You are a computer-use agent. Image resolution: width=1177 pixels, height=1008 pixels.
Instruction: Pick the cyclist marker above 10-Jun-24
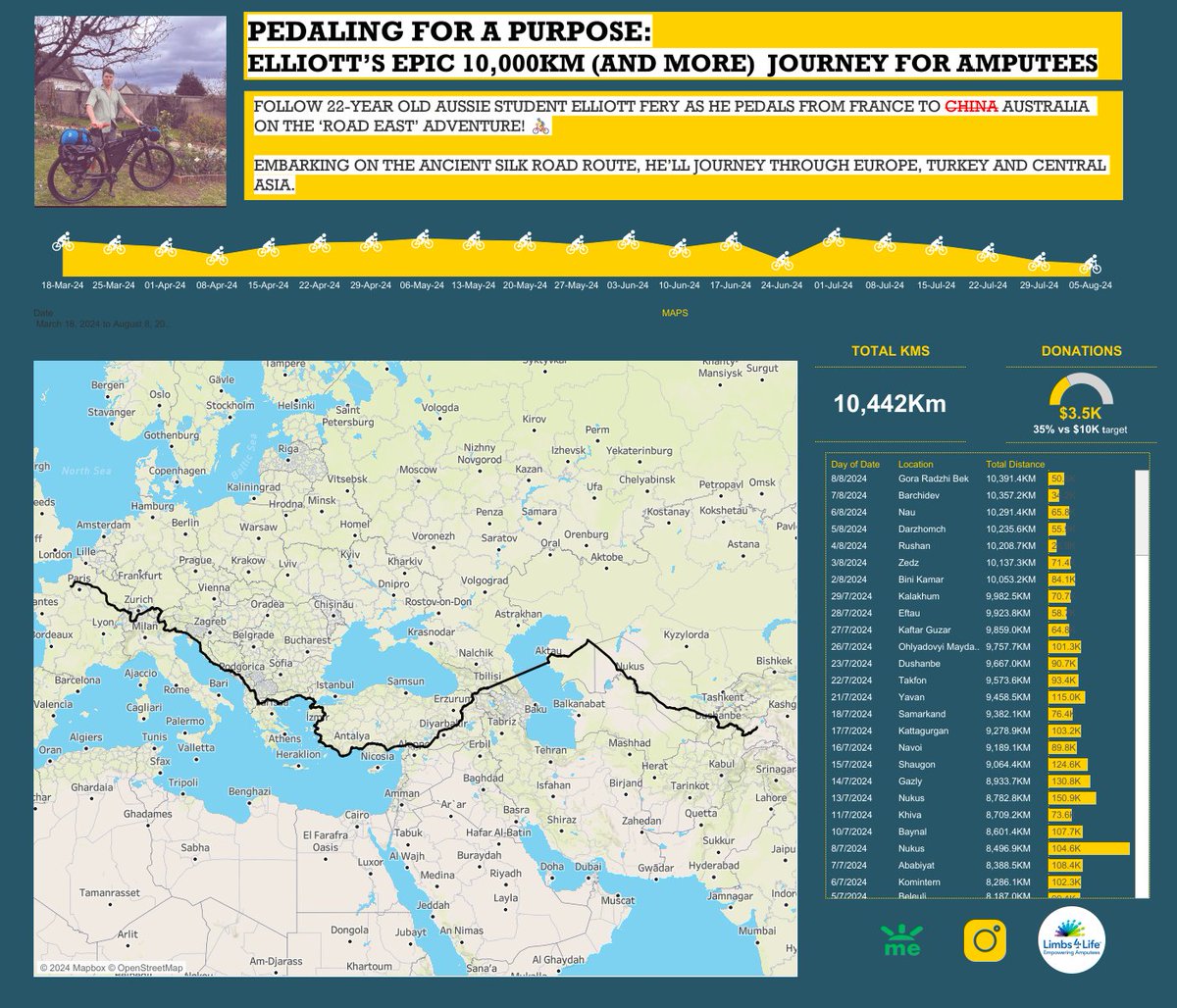[x=679, y=246]
